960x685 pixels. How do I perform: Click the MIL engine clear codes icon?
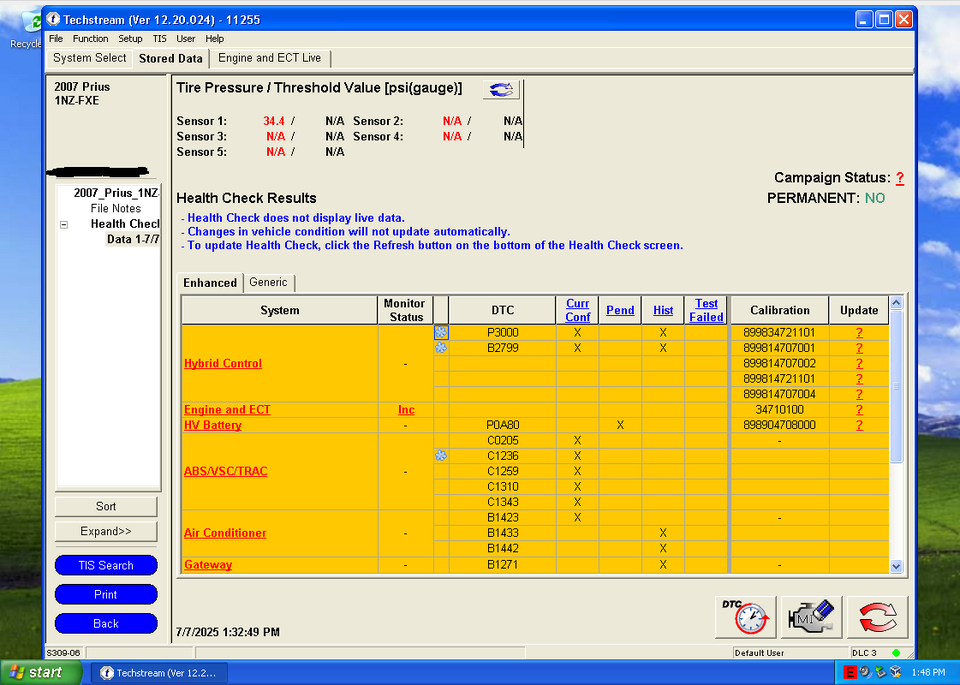pyautogui.click(x=811, y=617)
